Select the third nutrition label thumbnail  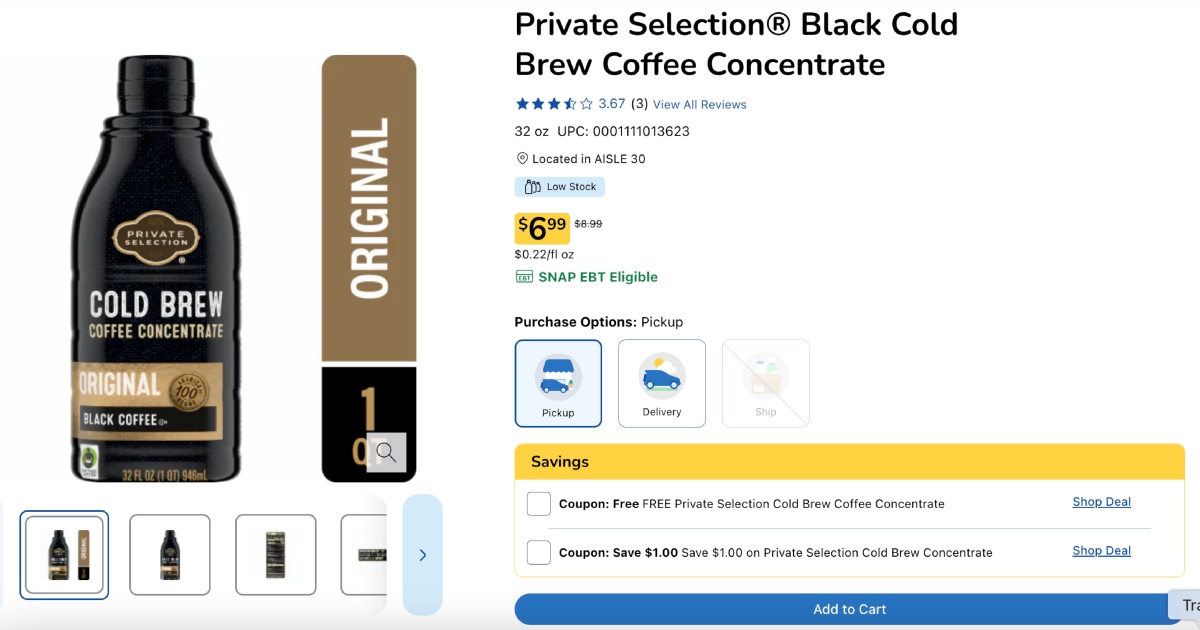click(x=276, y=555)
